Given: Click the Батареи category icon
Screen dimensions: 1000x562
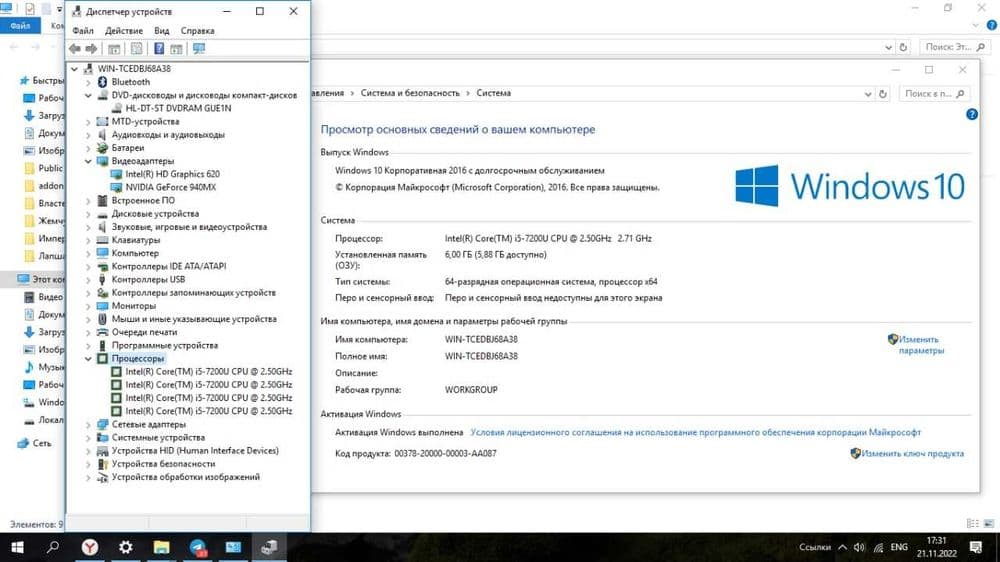Looking at the screenshot, I should (102, 148).
